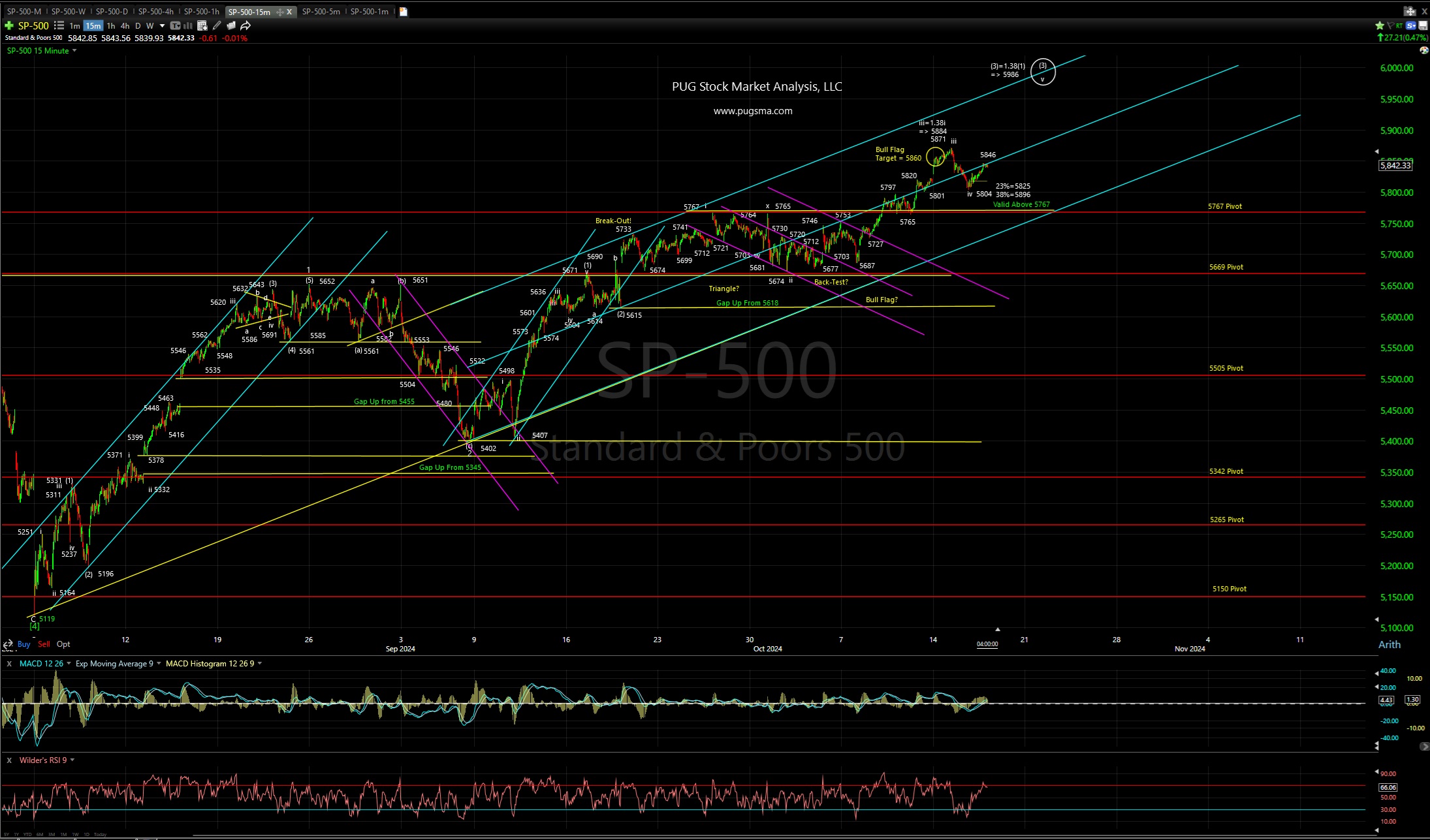Click the green plus to add a symbol

coord(8,25)
